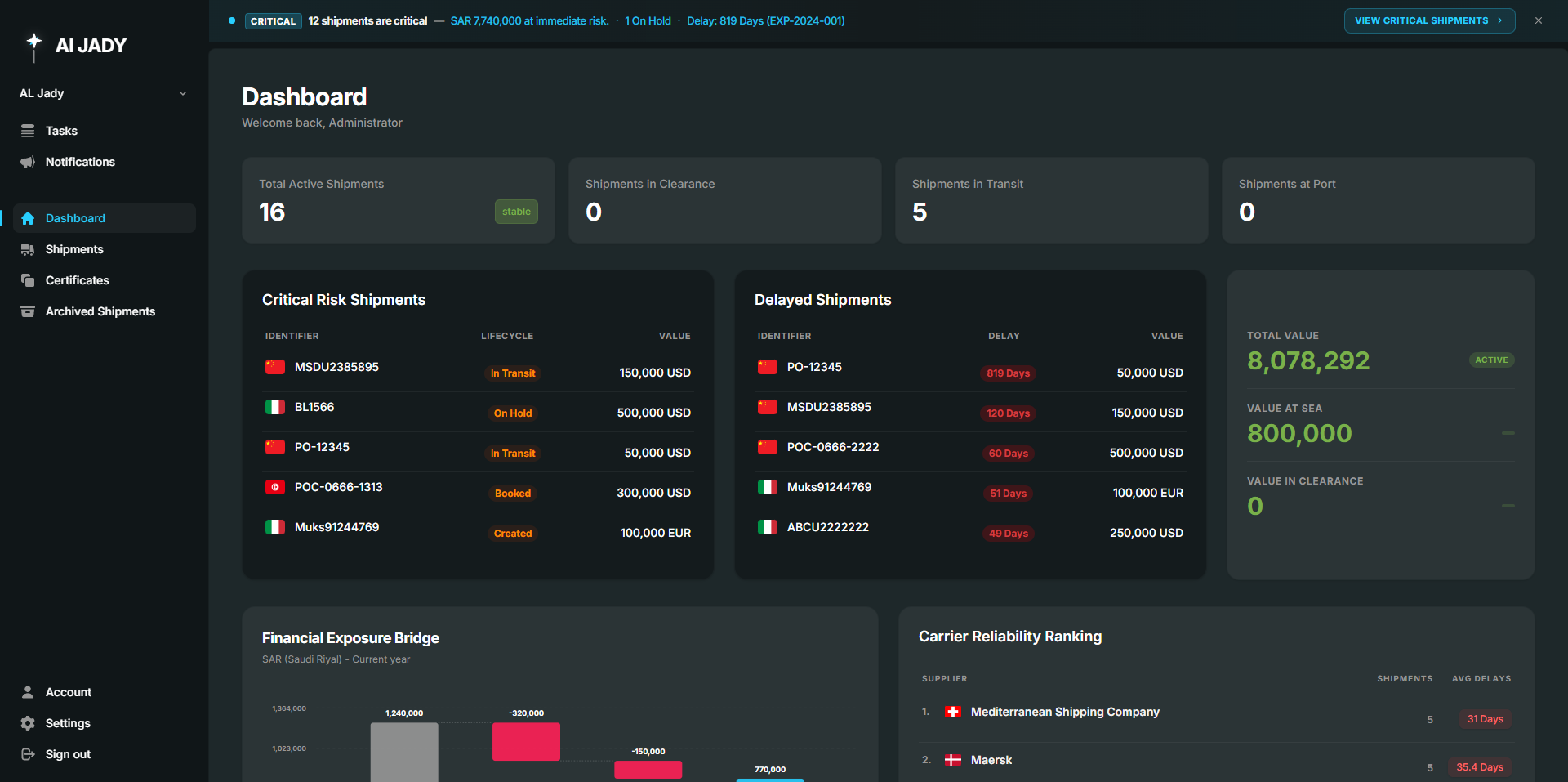Click the 500,000 USD value for BL1566
1568x782 pixels.
coord(653,413)
